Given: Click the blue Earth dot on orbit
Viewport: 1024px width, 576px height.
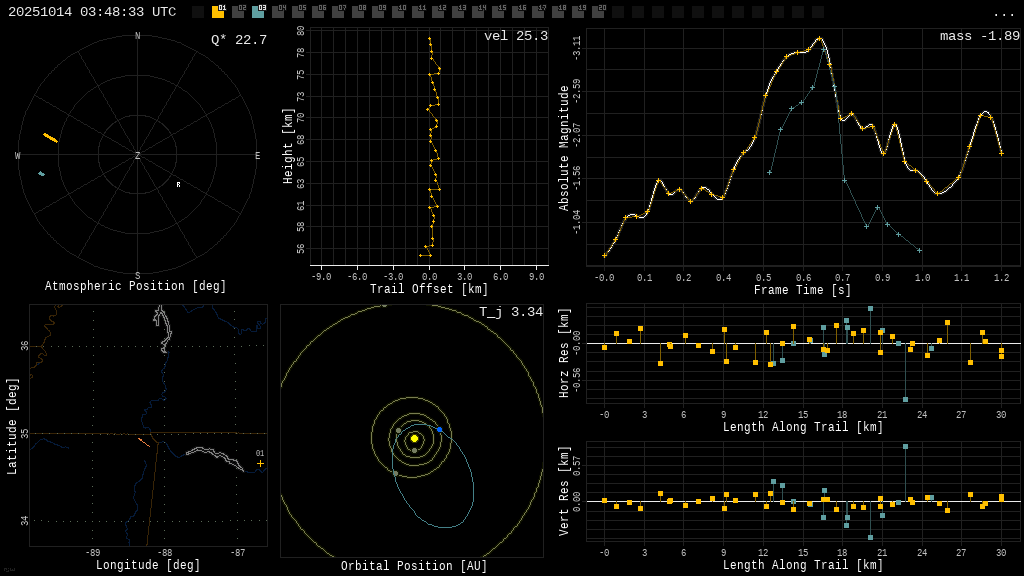Looking at the screenshot, I should pos(439,429).
